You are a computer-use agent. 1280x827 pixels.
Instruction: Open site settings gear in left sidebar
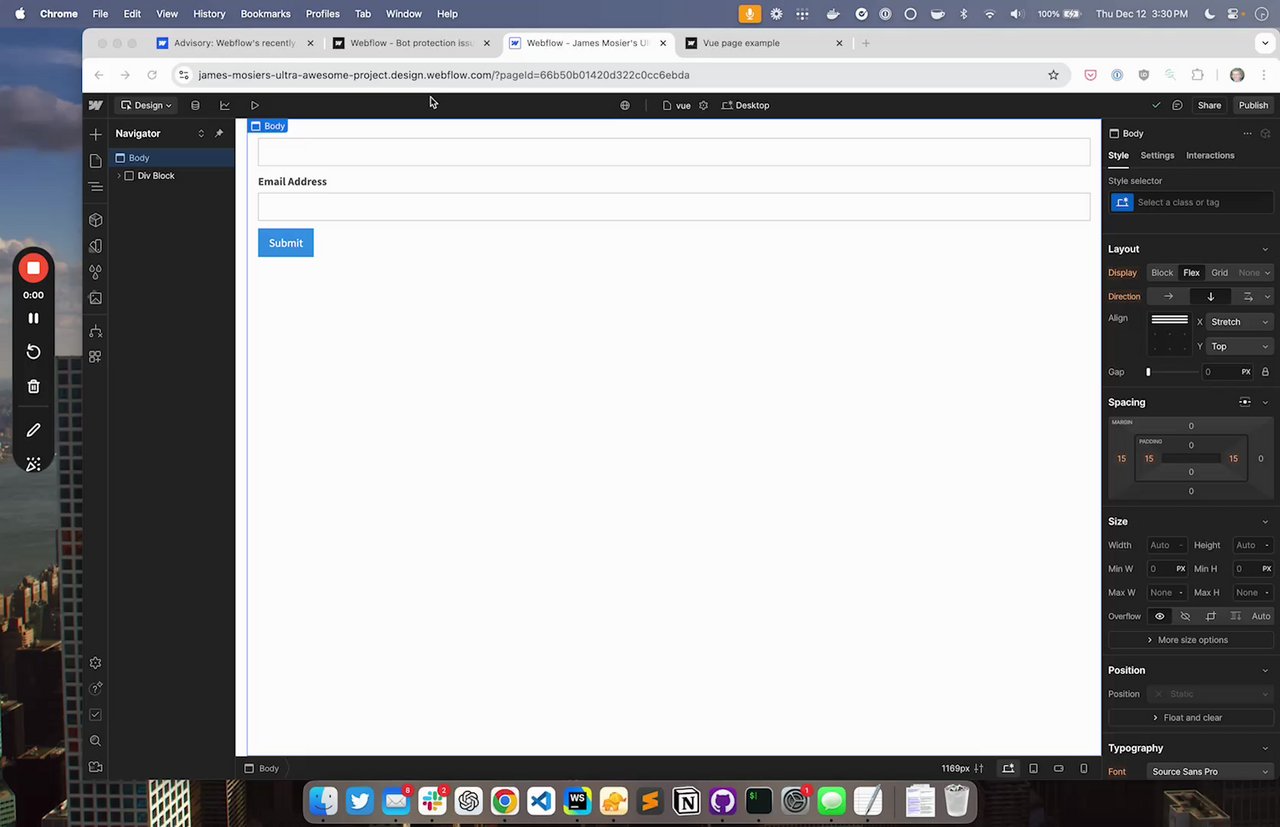pyautogui.click(x=96, y=663)
